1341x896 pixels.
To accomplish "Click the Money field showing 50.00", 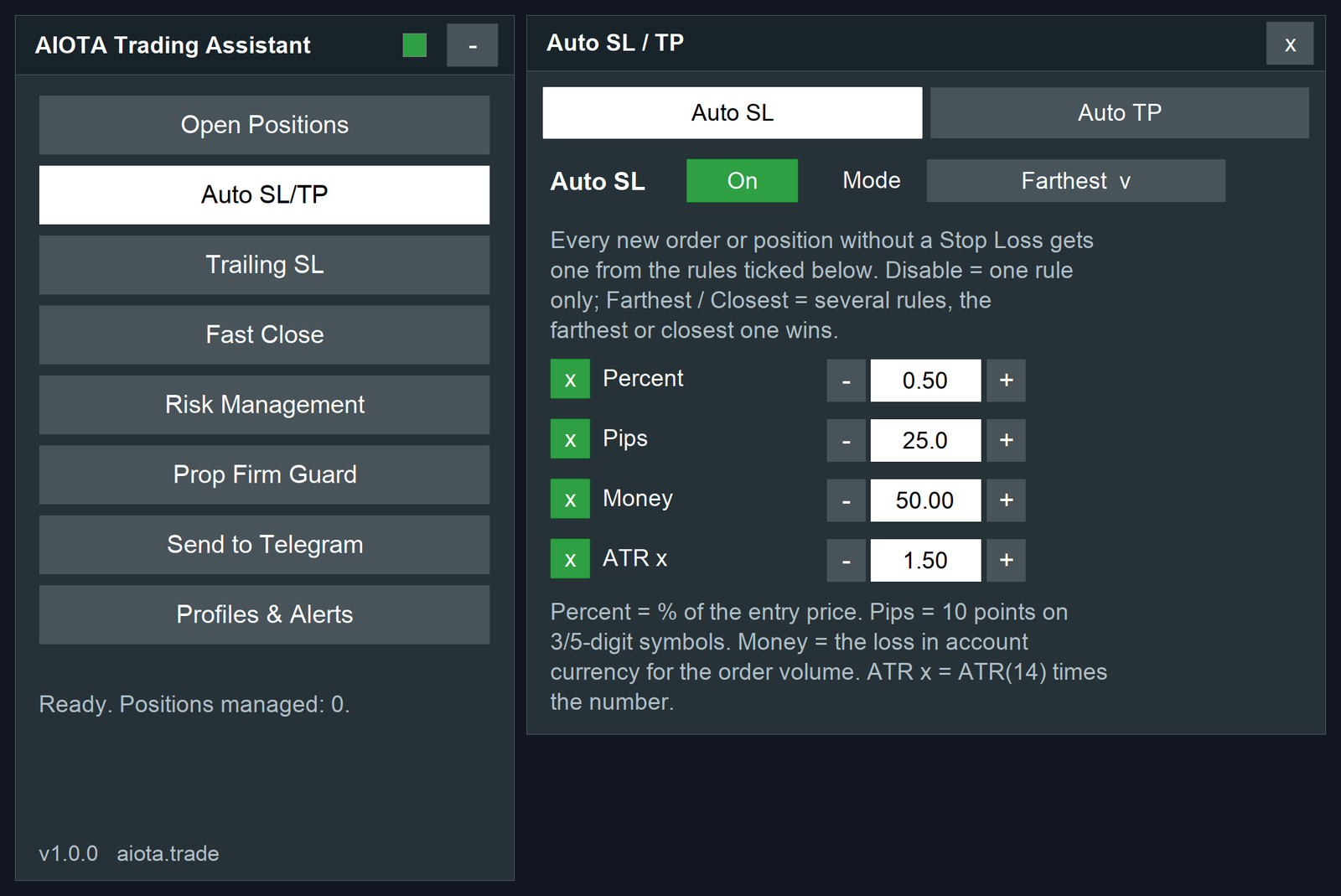I will pos(925,500).
